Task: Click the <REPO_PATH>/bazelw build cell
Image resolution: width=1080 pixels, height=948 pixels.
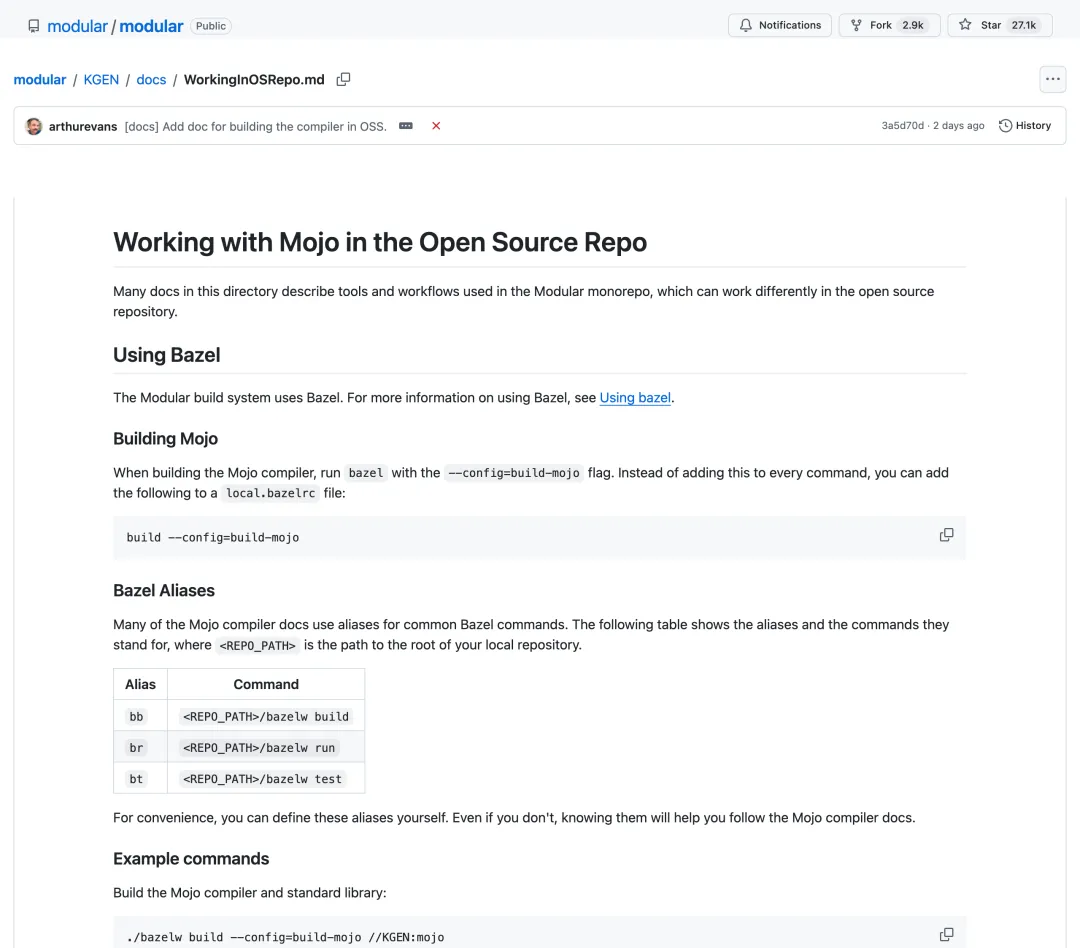Action: [x=266, y=717]
